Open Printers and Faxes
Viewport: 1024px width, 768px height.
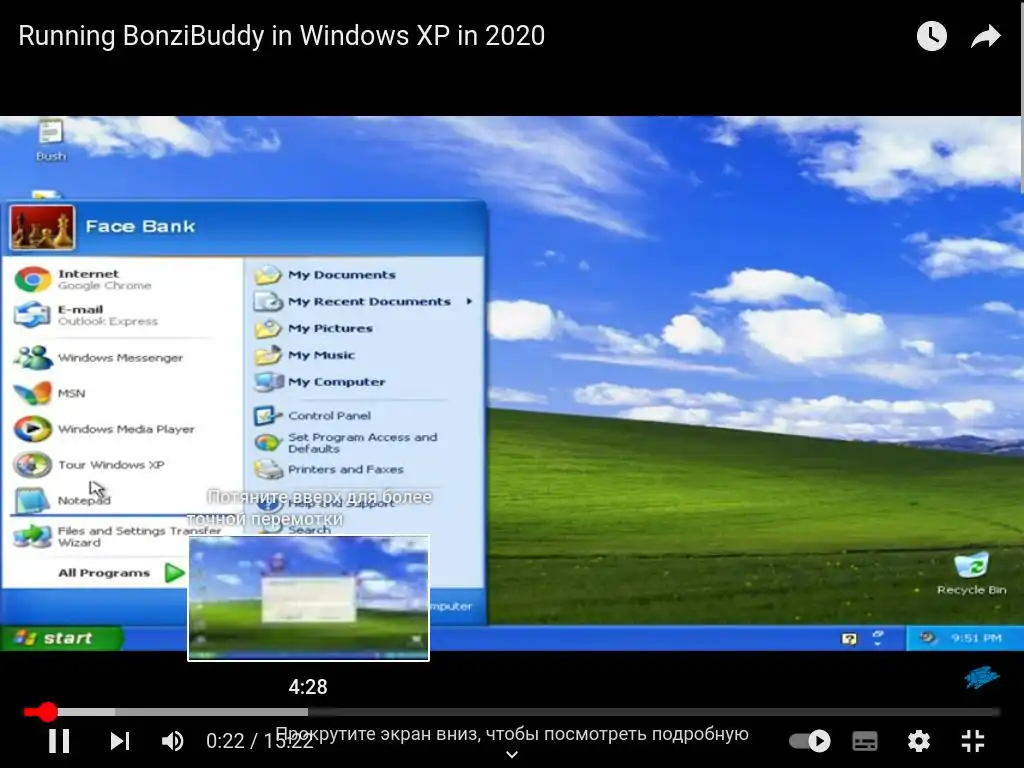coord(328,470)
